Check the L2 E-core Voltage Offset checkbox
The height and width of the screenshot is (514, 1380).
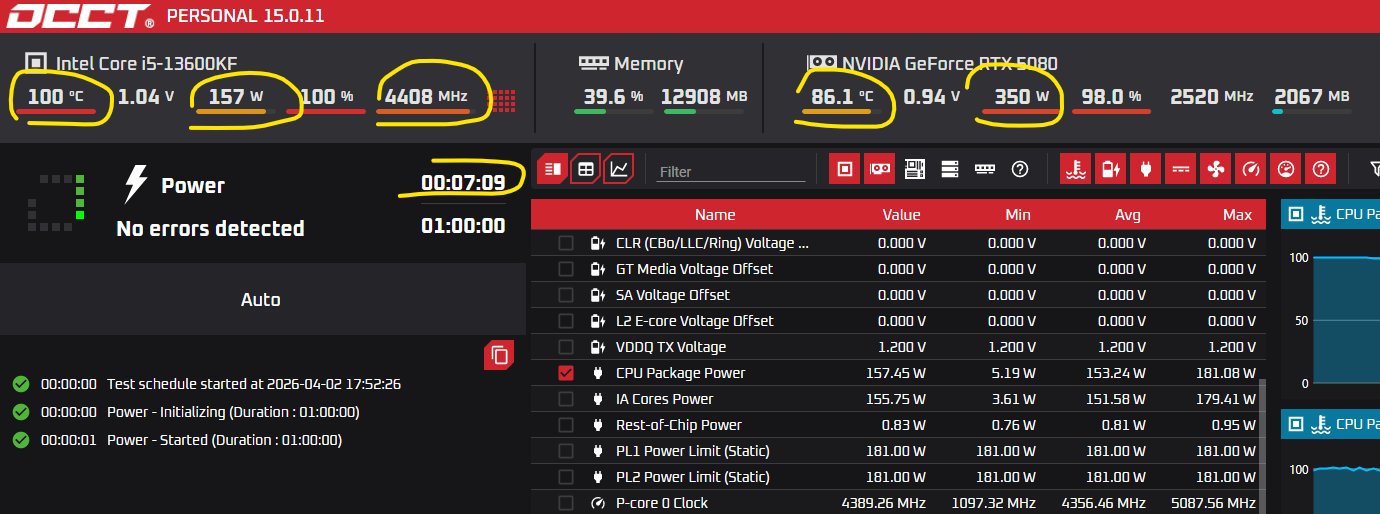[x=566, y=321]
